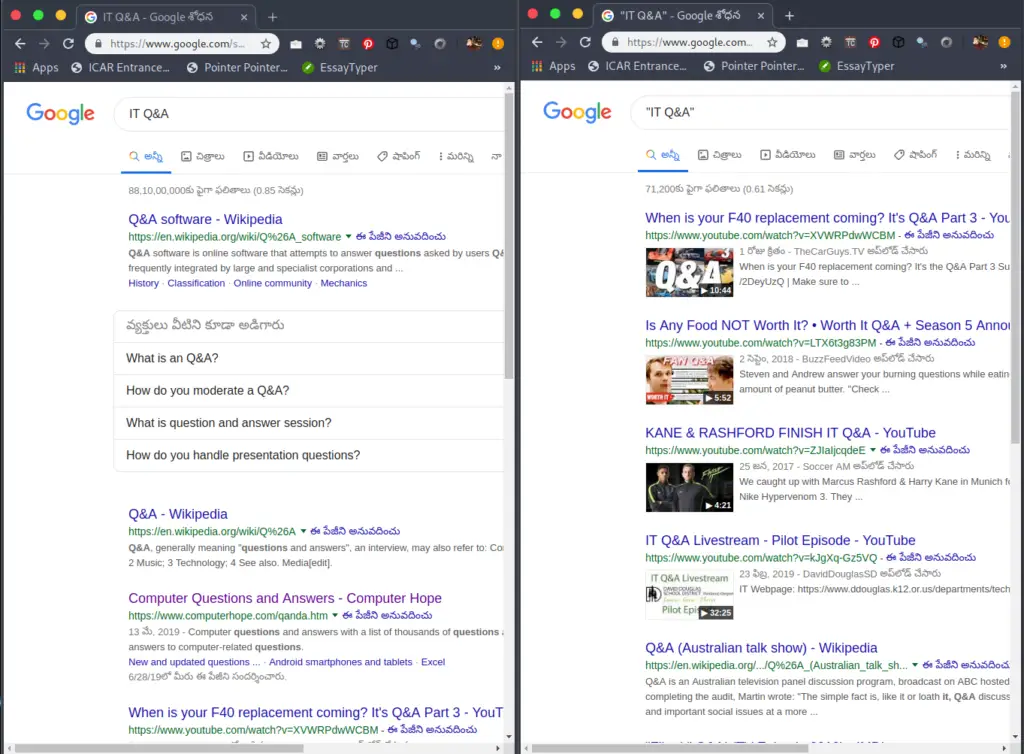Open KANE & RASHFORD 4:21 video thumbnail

click(x=689, y=487)
